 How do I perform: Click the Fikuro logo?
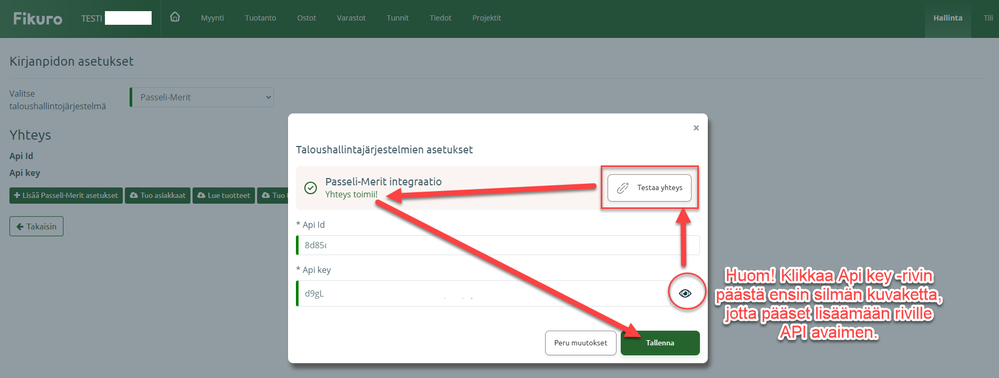pyautogui.click(x=38, y=18)
